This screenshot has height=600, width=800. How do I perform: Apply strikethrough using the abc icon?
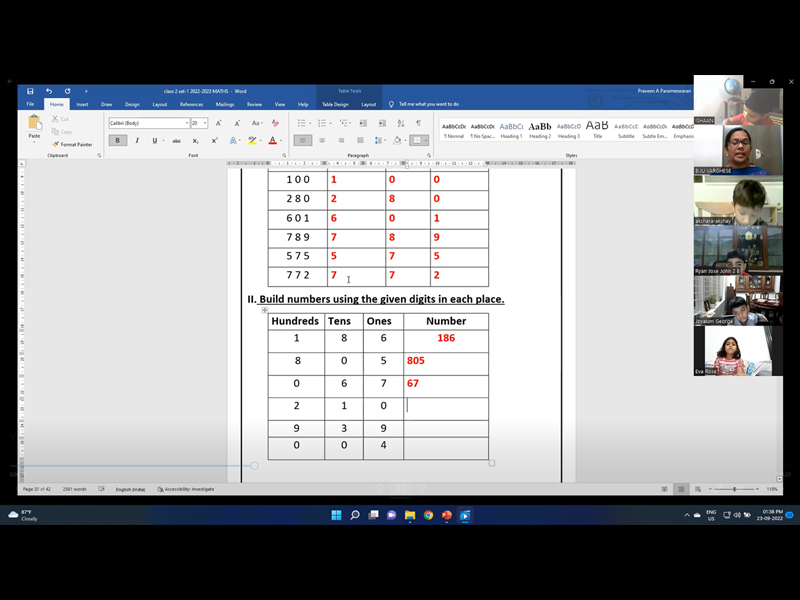tap(176, 141)
